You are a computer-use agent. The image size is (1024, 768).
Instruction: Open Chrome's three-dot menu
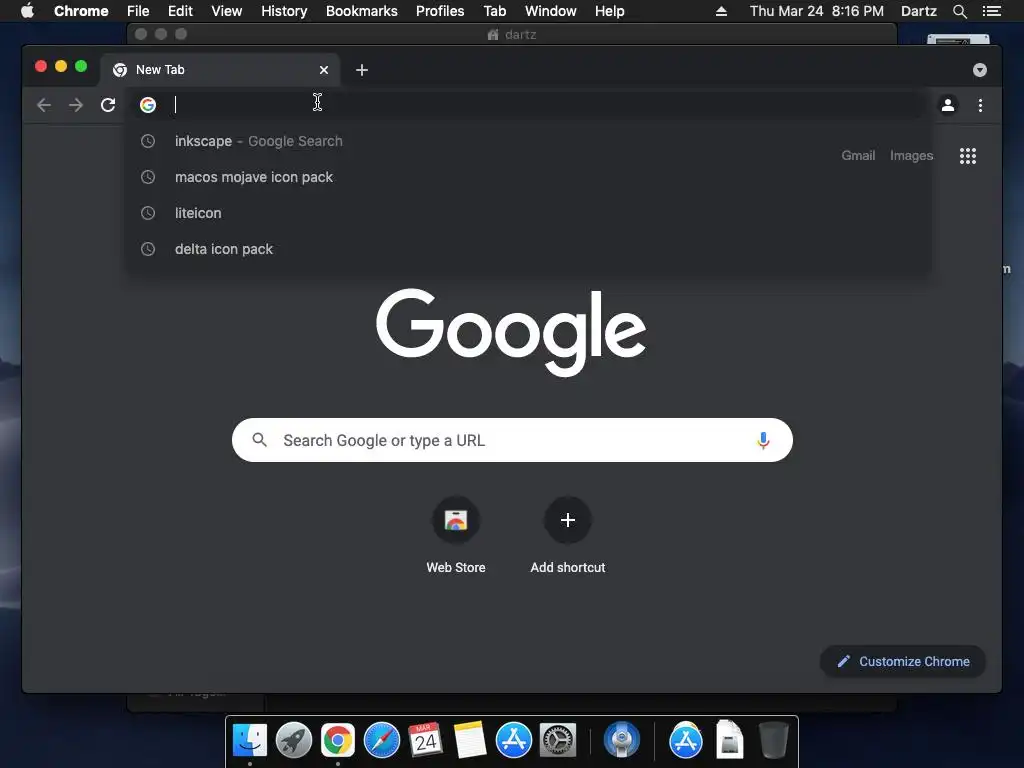click(x=980, y=105)
